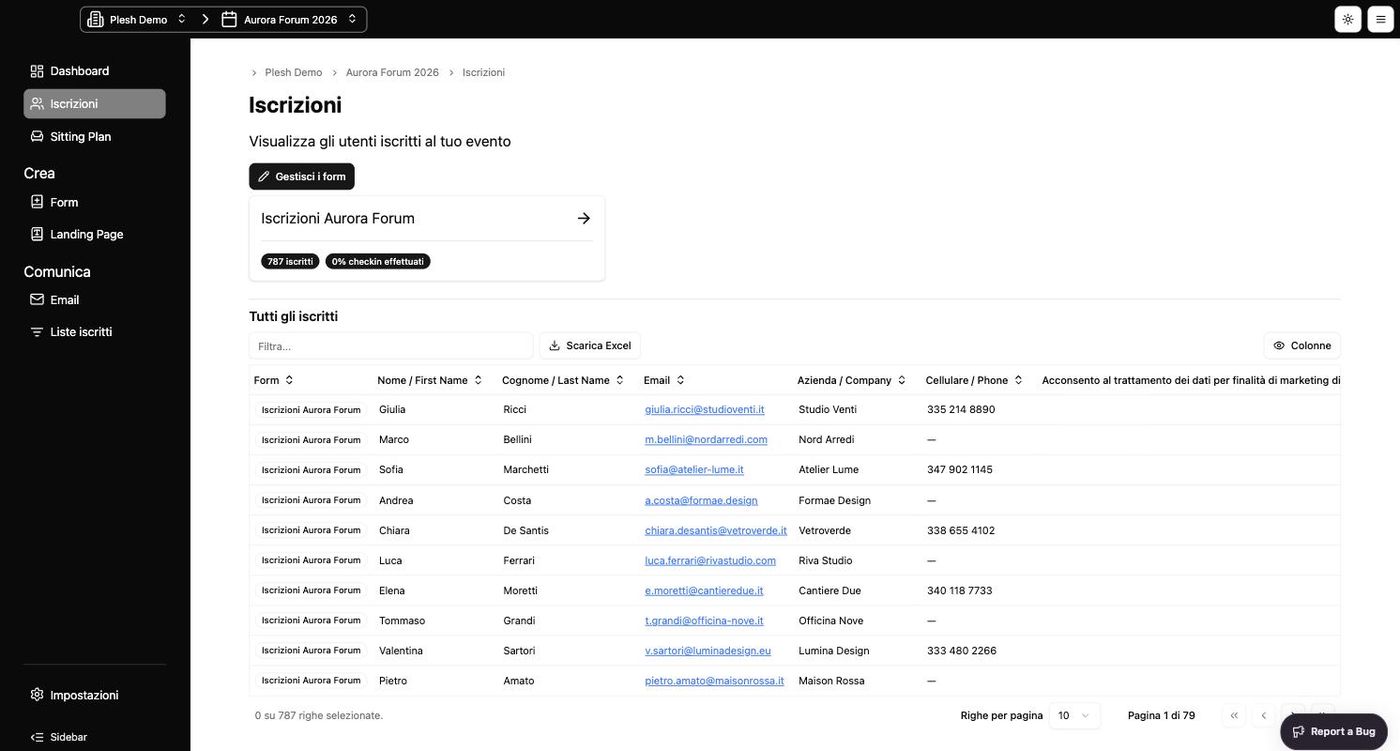Click the company cell Studio Venti
1400x751 pixels.
[x=828, y=410]
